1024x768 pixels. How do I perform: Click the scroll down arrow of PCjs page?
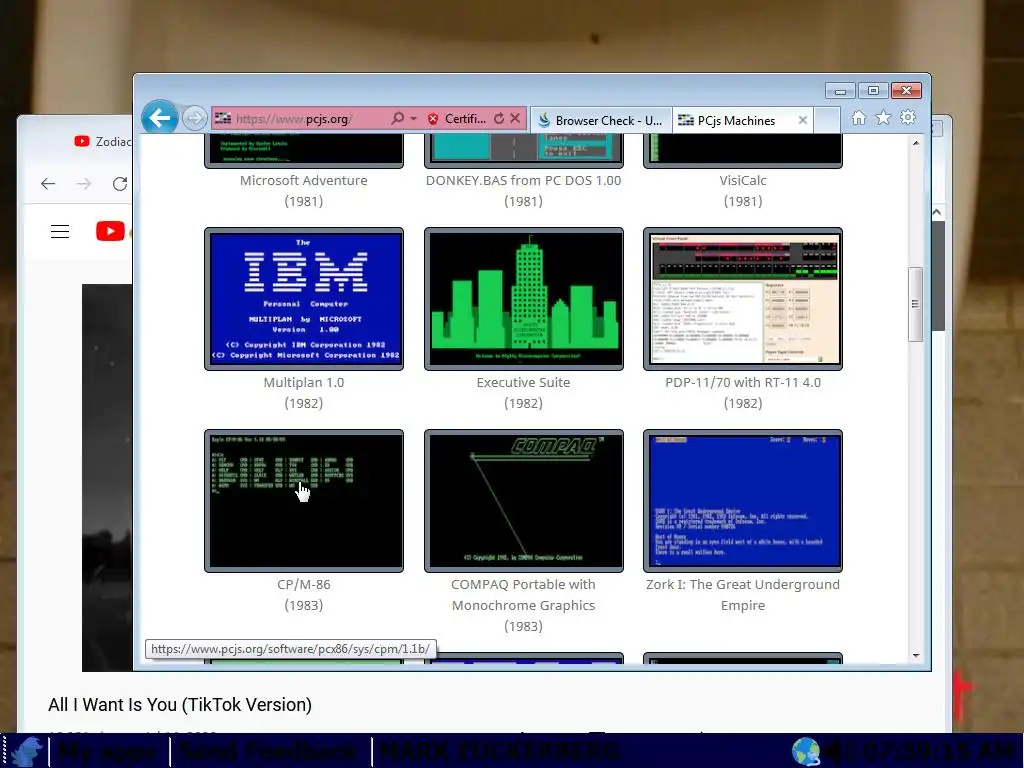coord(916,655)
